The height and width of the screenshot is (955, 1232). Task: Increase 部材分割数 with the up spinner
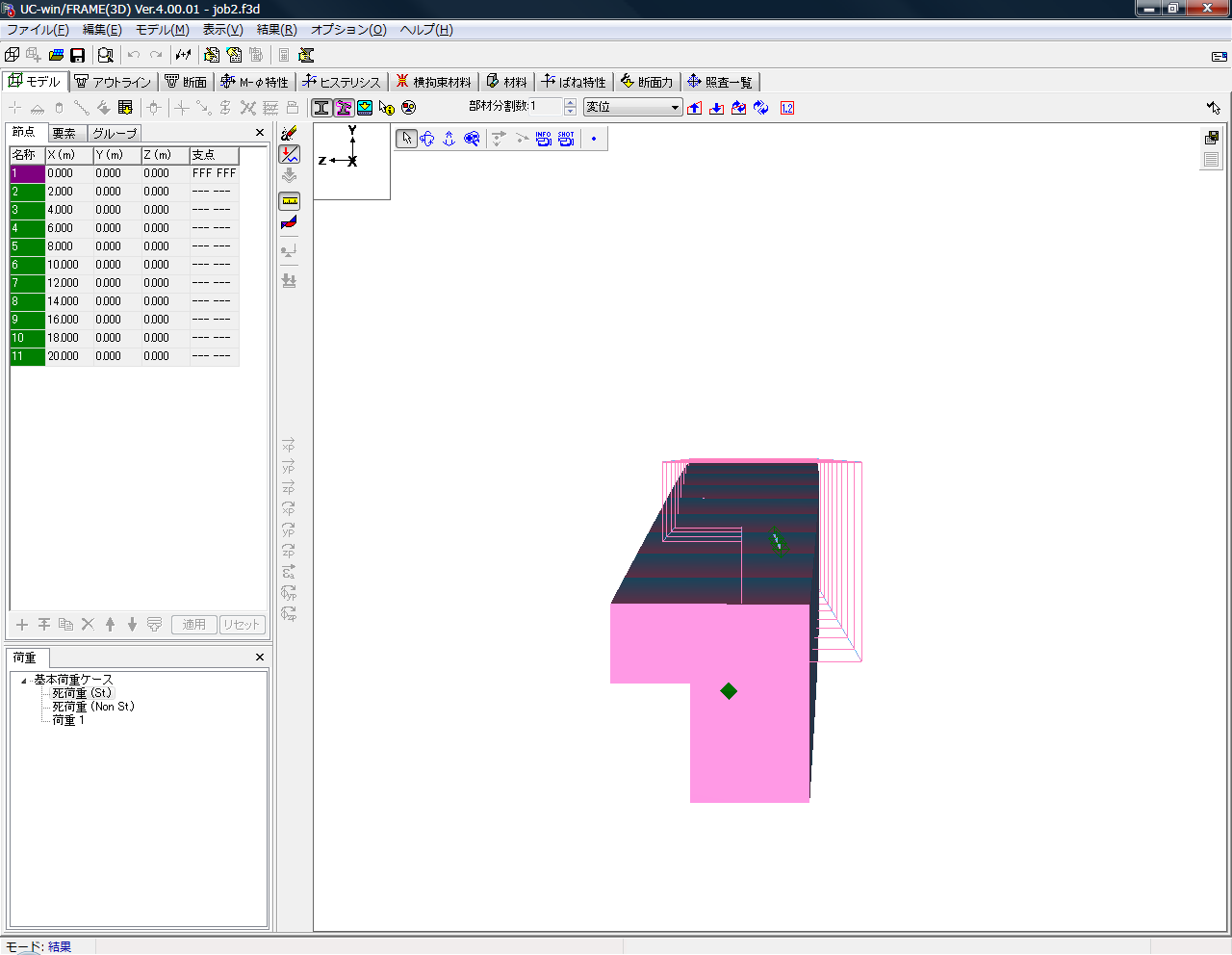[x=571, y=103]
